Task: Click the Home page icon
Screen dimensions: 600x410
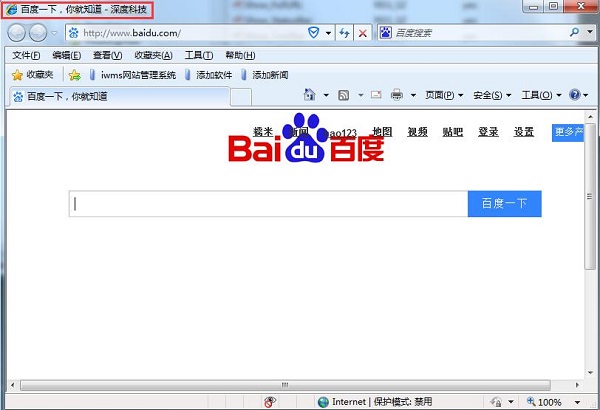Action: tap(309, 95)
